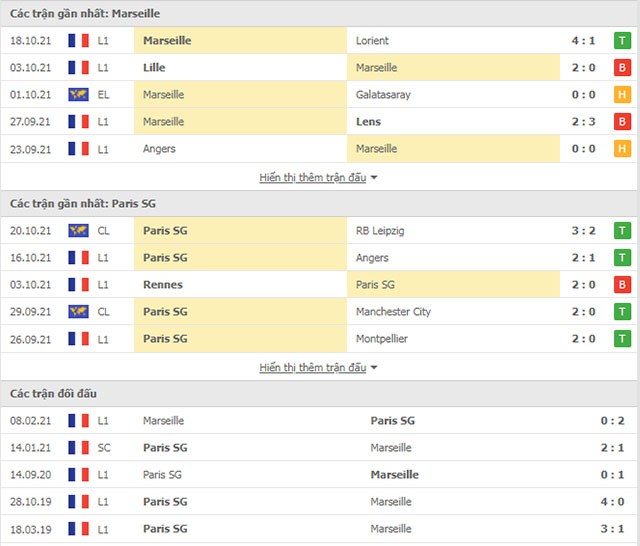Click 'Hiển thị thêm trận đấu' under Marseille
The height and width of the screenshot is (546, 640).
(x=313, y=178)
